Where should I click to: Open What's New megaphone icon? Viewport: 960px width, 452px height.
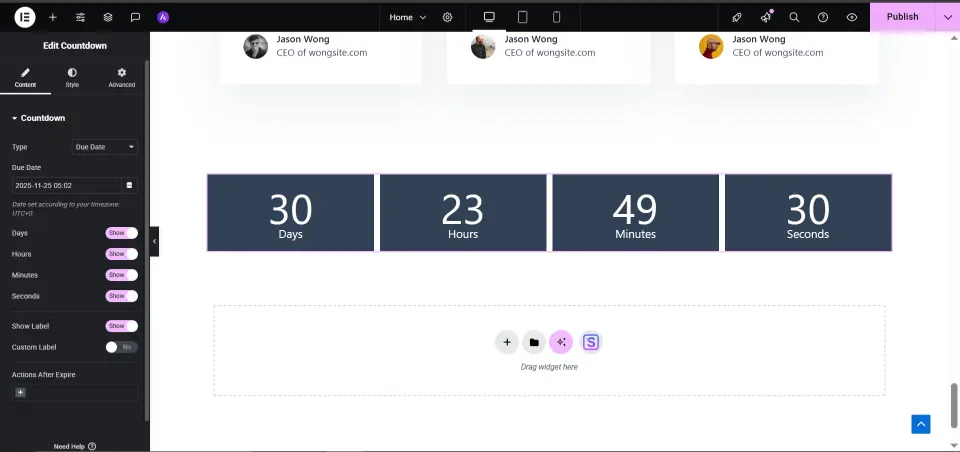pos(766,17)
